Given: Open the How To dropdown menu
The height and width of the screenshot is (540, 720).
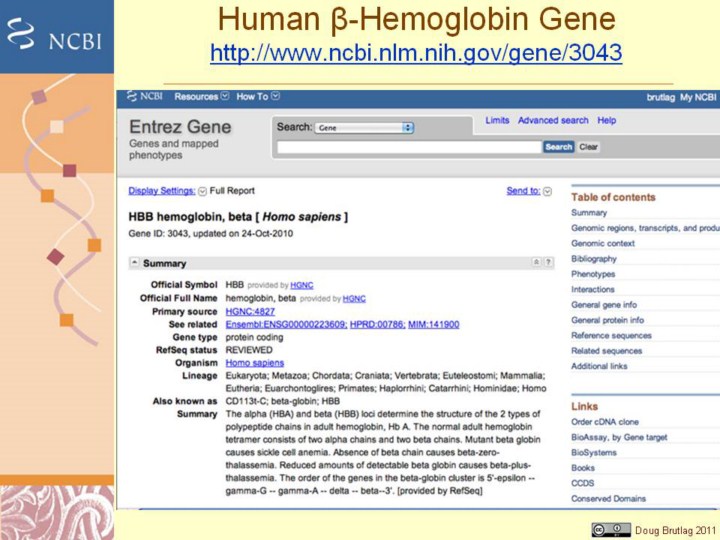Looking at the screenshot, I should click(258, 97).
